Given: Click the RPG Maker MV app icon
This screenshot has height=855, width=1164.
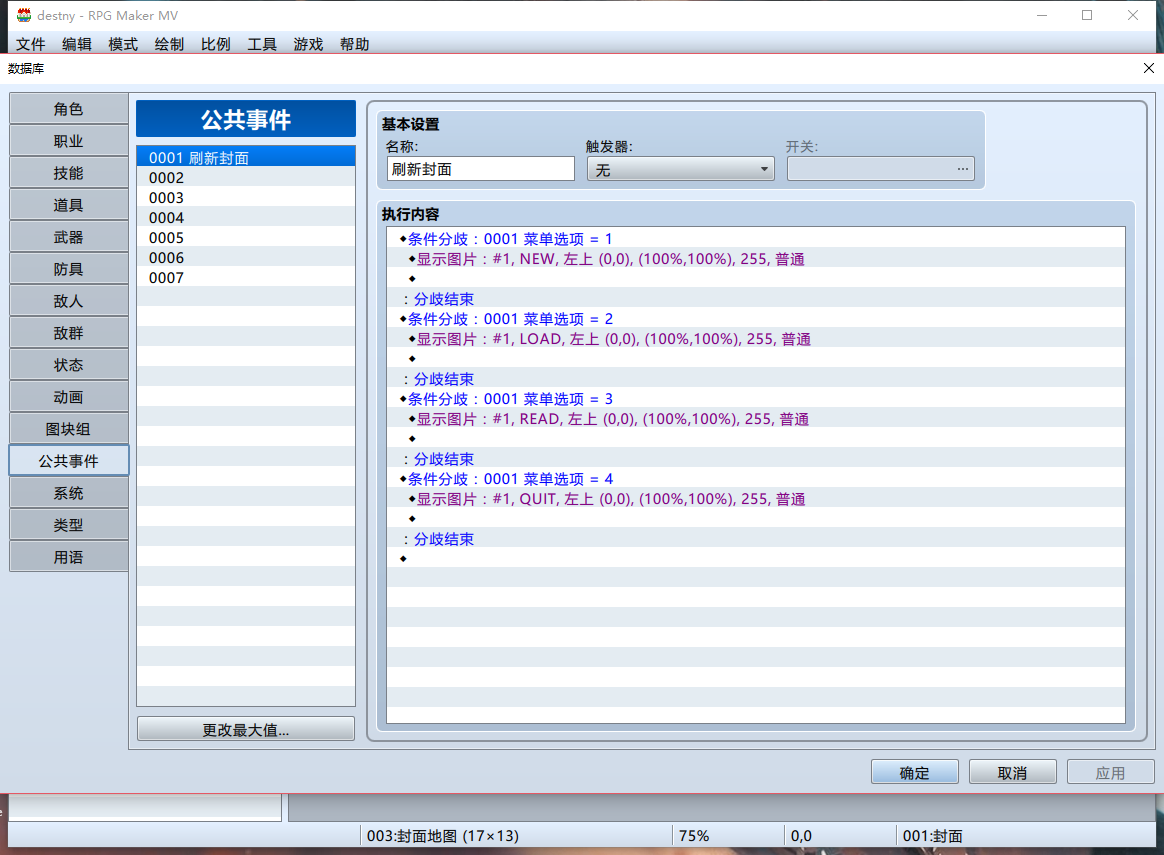Looking at the screenshot, I should 24,15.
